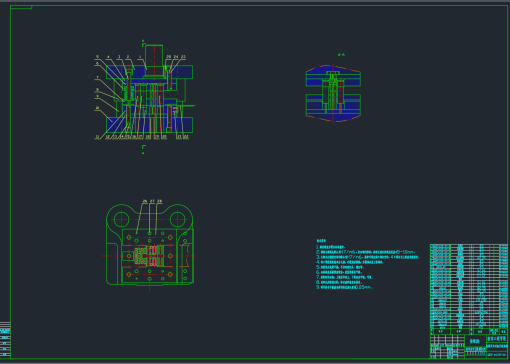Screen dimensions: 510x364
Task: Click the punch cluster at plan view center
Action: tap(149, 256)
